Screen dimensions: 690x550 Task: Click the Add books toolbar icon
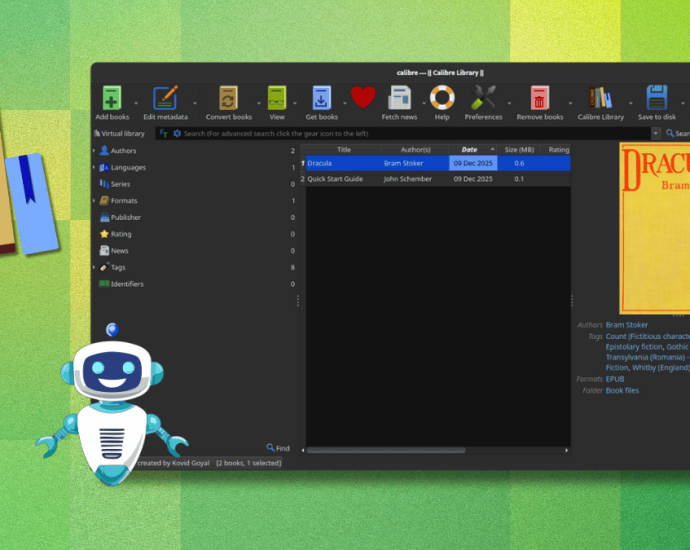point(111,98)
